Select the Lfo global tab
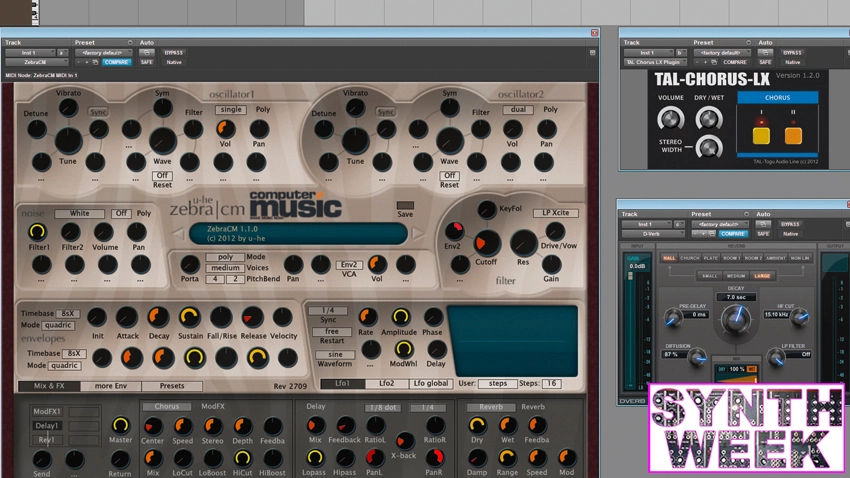Viewport: 850px width, 478px height. (431, 384)
